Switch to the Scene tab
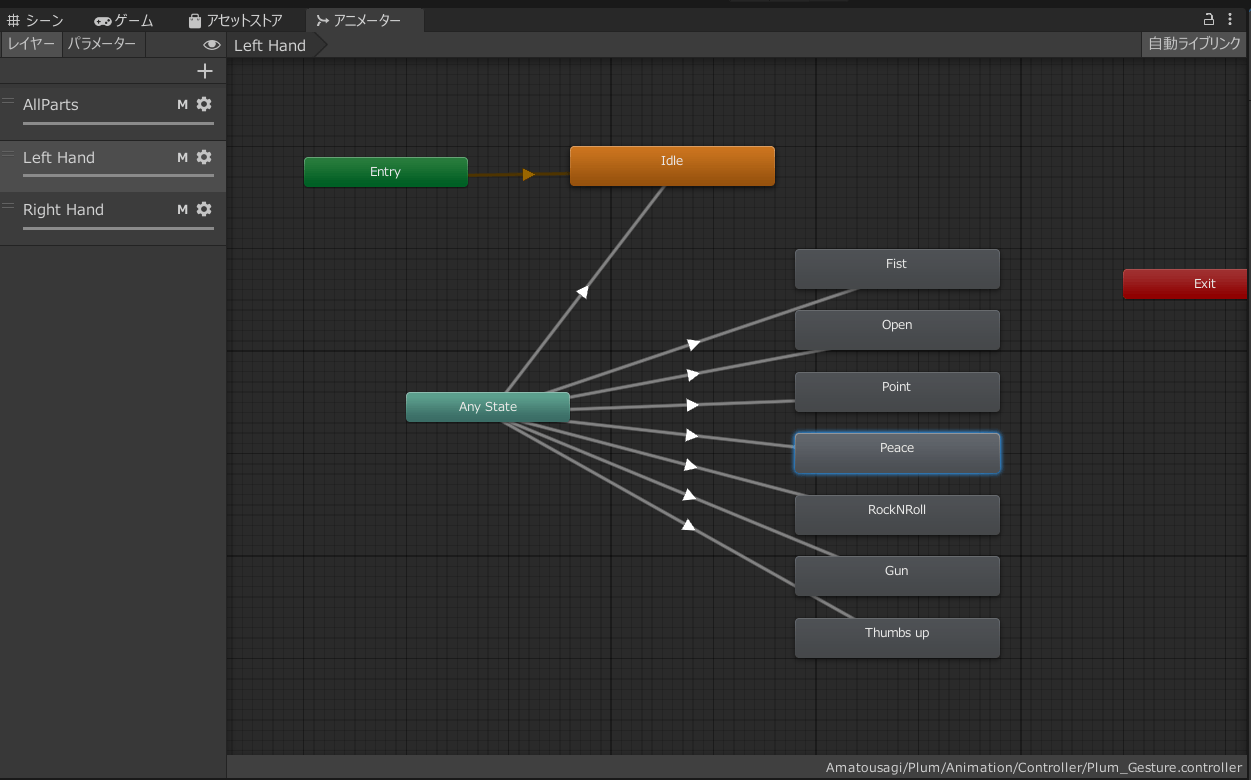This screenshot has width=1251, height=780. [36, 20]
